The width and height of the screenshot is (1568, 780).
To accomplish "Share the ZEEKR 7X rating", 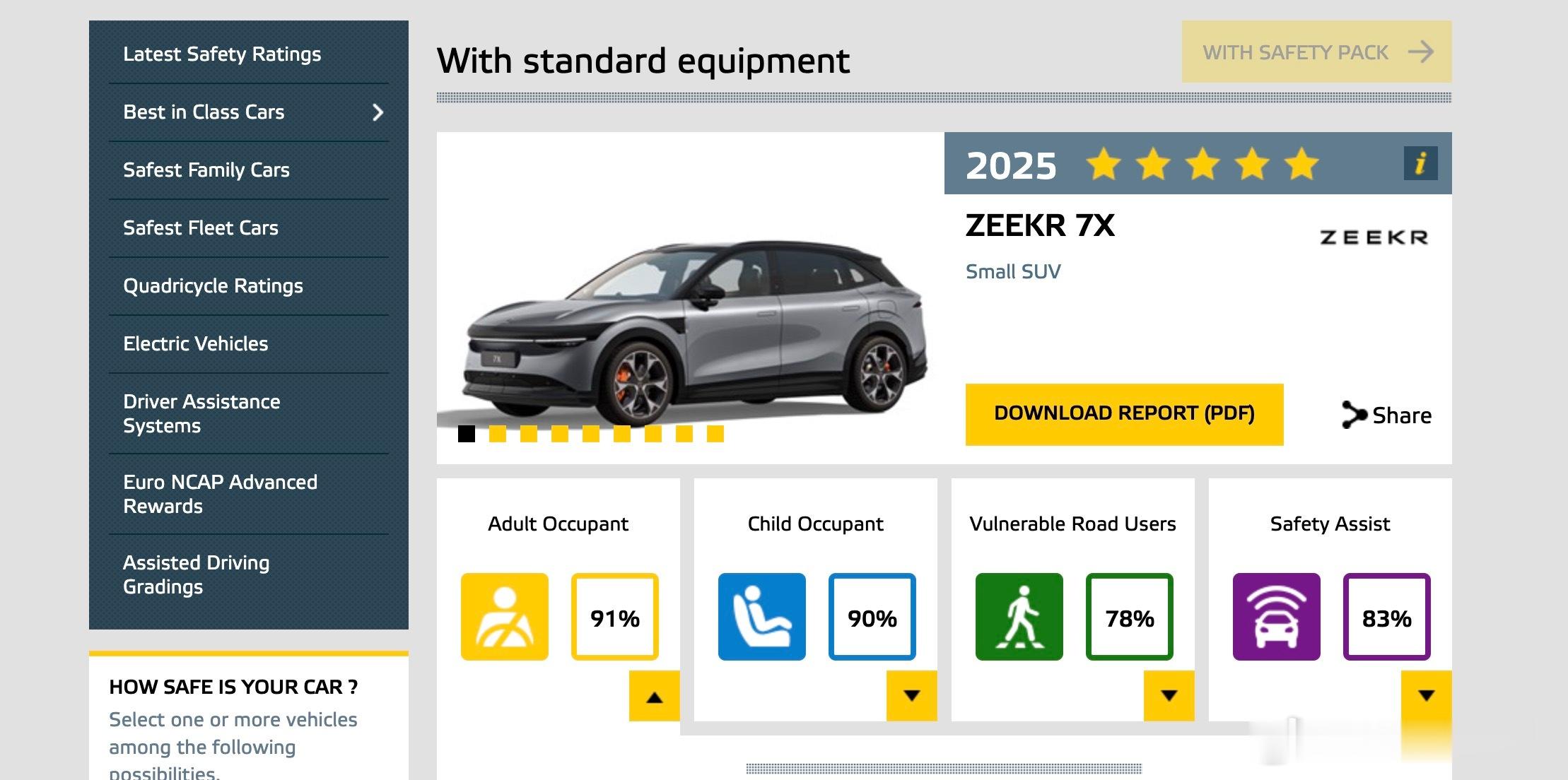I will pyautogui.click(x=1386, y=415).
